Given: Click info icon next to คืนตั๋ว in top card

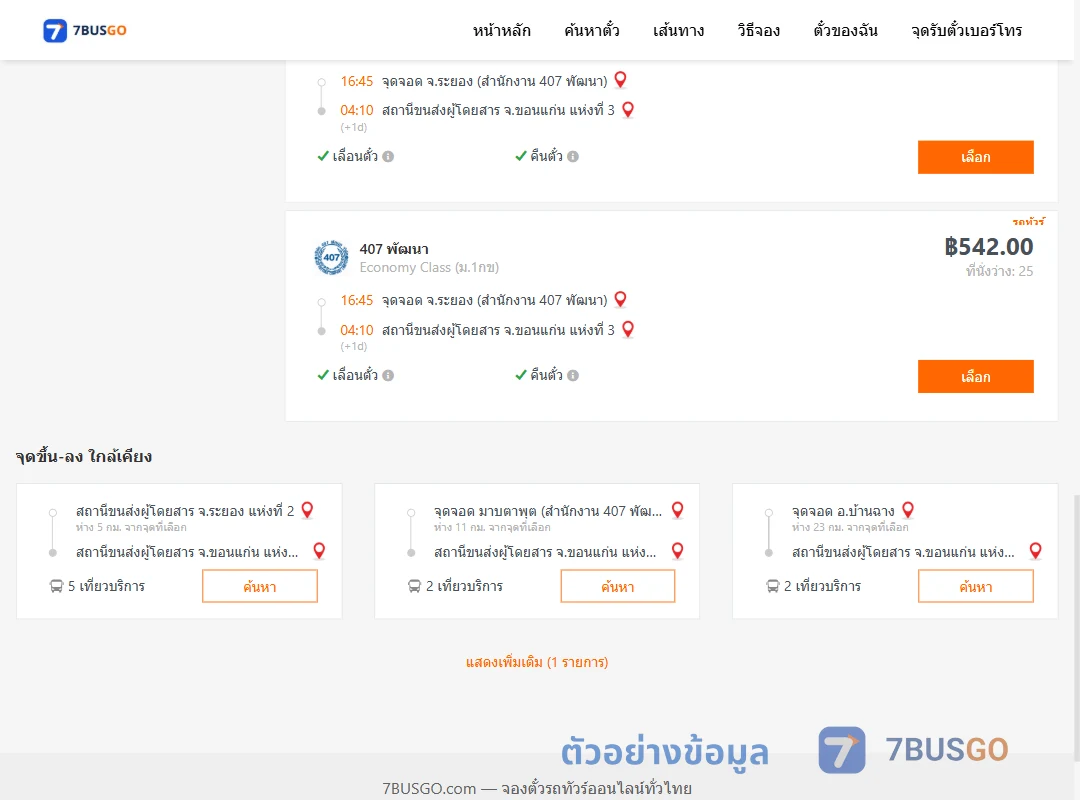Looking at the screenshot, I should (x=573, y=156).
